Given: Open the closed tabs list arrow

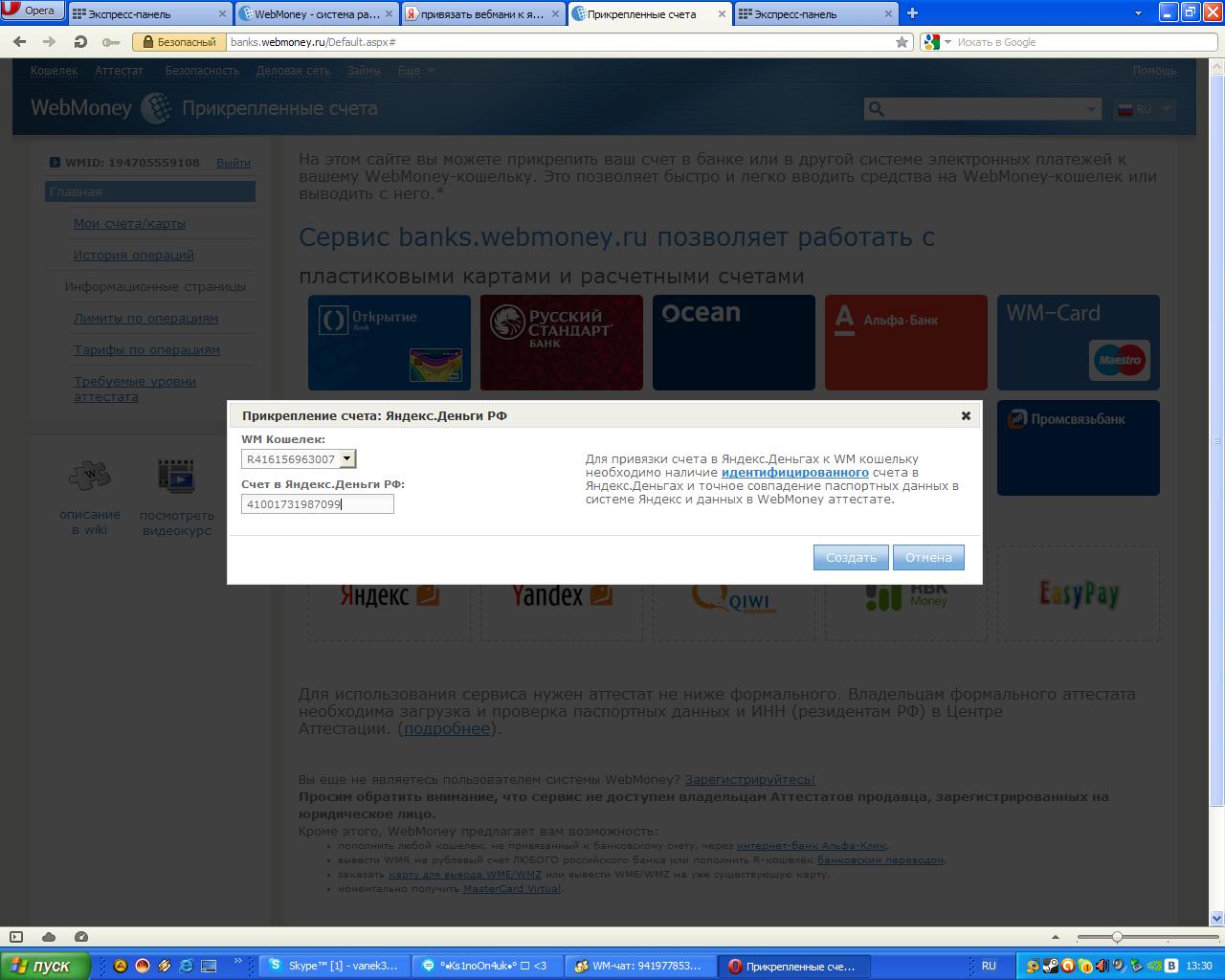Looking at the screenshot, I should (x=1138, y=14).
